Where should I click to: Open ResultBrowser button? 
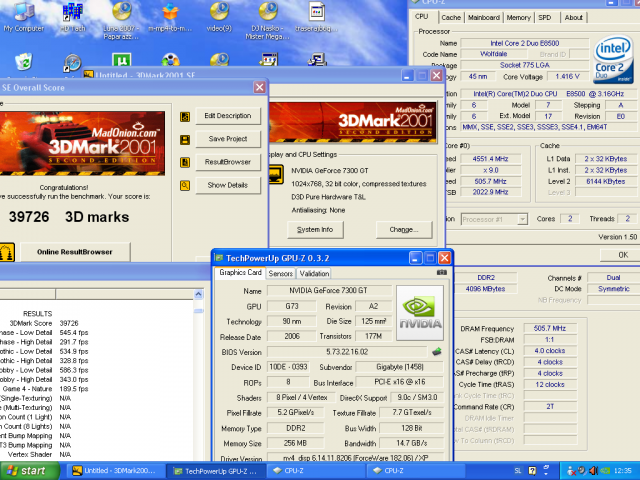click(x=228, y=162)
